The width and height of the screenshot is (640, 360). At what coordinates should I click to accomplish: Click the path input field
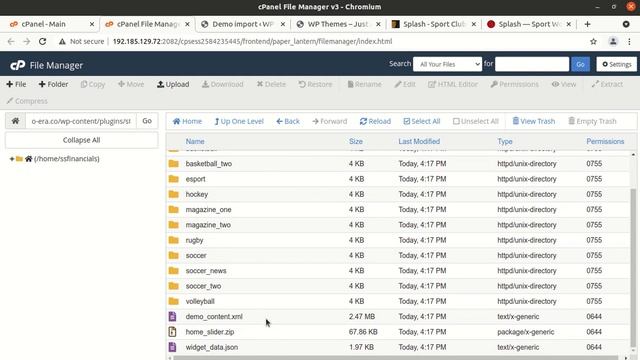81,121
